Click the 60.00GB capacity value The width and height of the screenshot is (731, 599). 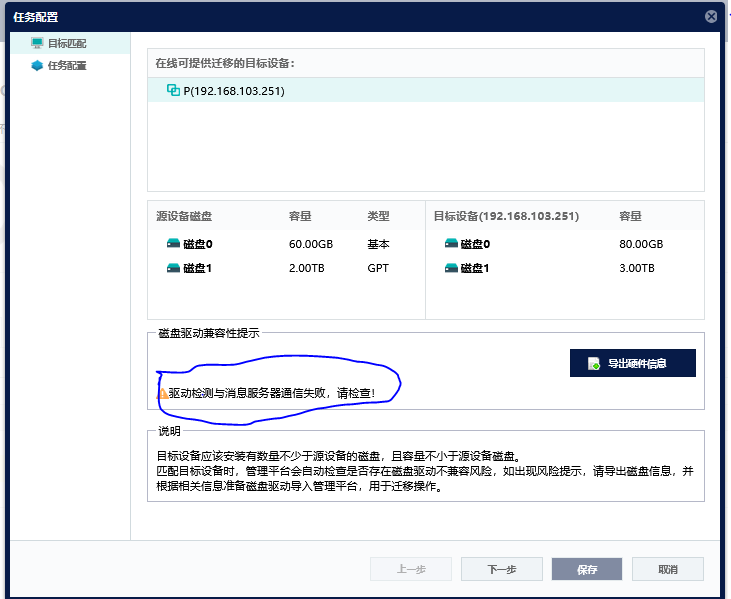pos(311,244)
